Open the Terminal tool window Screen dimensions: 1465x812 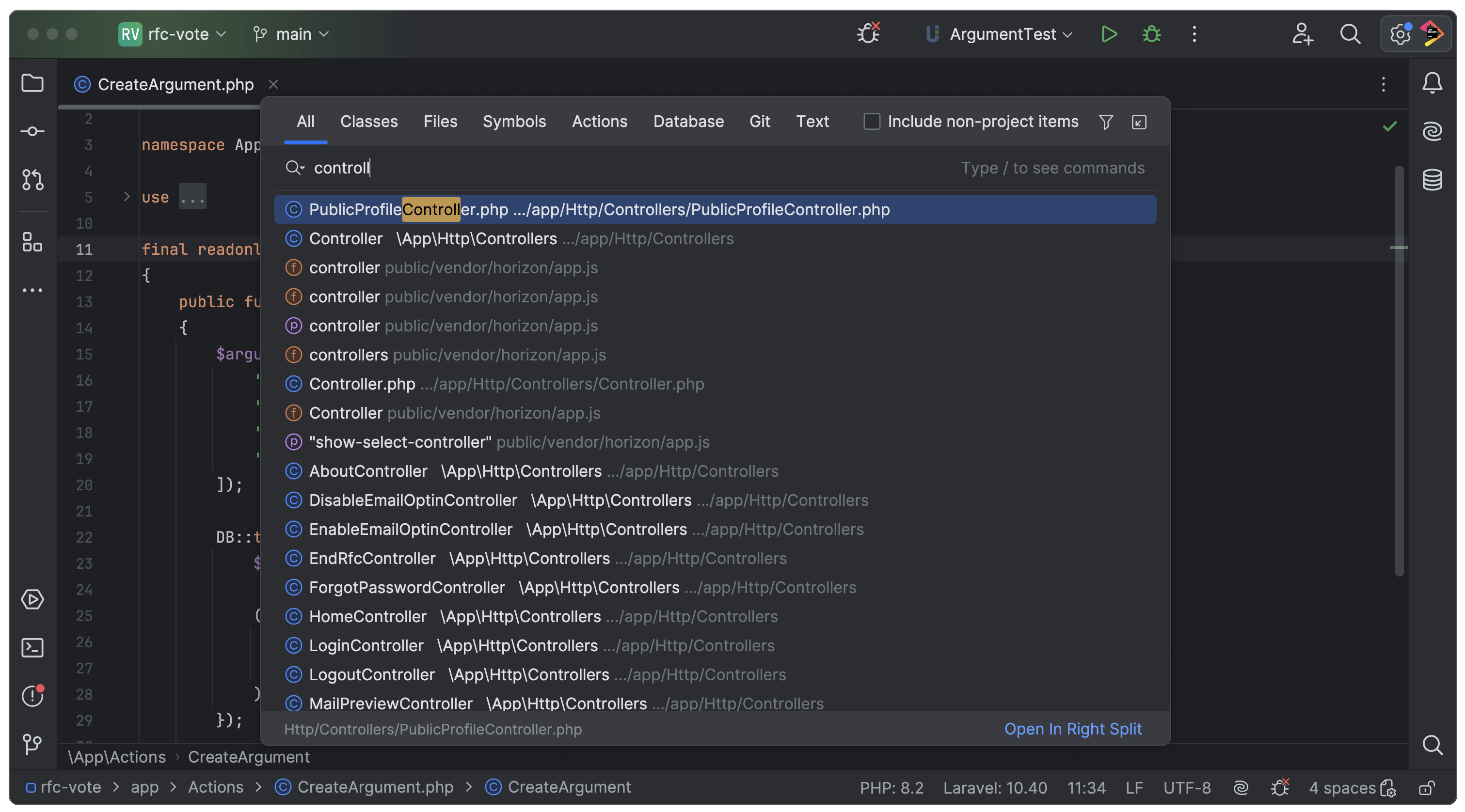pos(32,647)
